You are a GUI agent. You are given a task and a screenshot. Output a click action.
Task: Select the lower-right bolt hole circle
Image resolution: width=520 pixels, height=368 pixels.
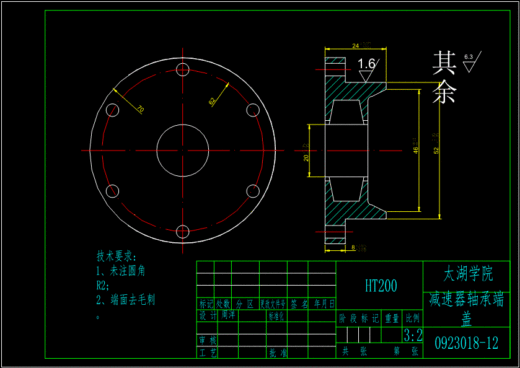[x=253, y=191]
